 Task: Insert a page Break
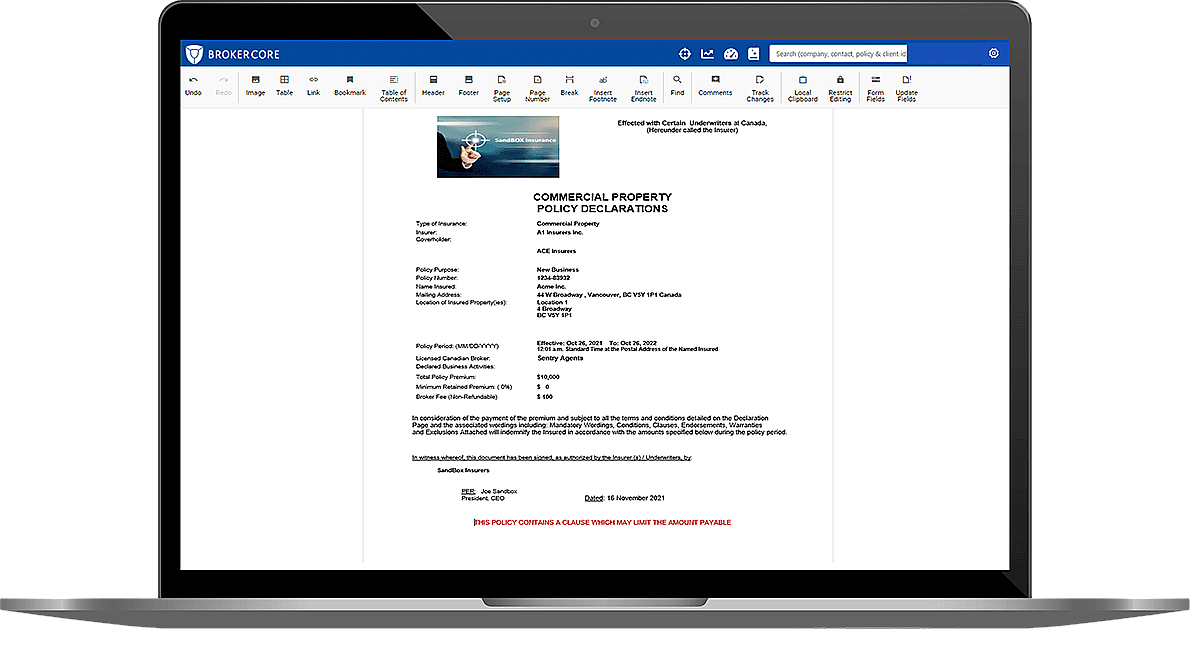tap(569, 85)
